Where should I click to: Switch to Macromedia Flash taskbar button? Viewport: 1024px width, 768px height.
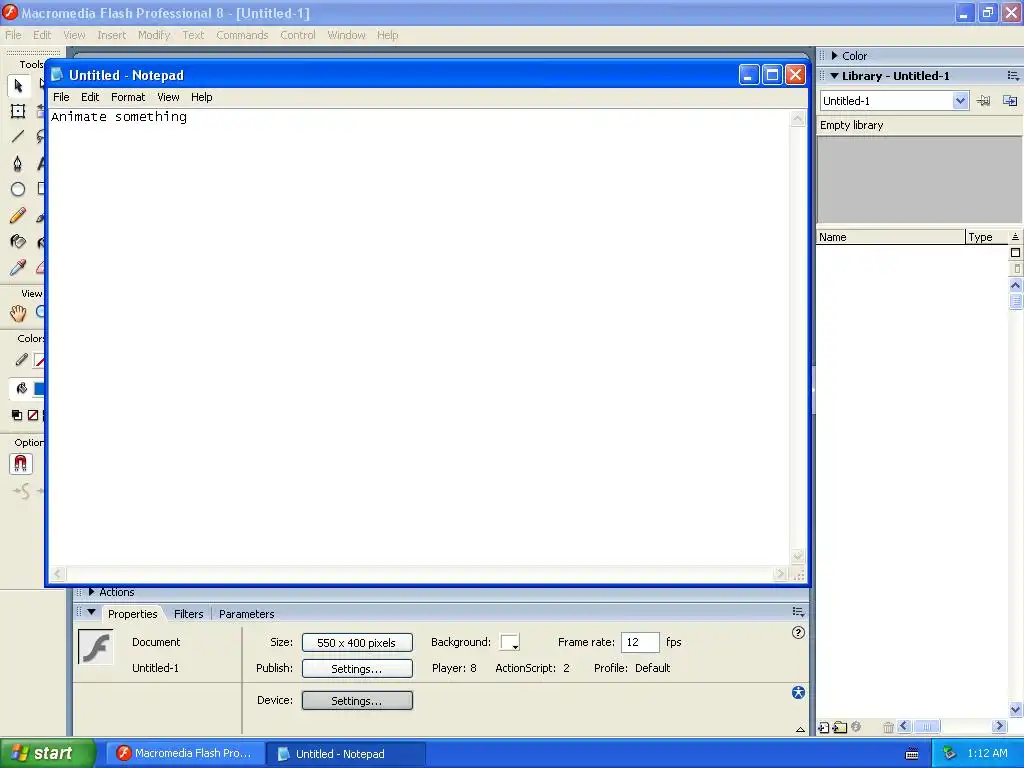185,753
